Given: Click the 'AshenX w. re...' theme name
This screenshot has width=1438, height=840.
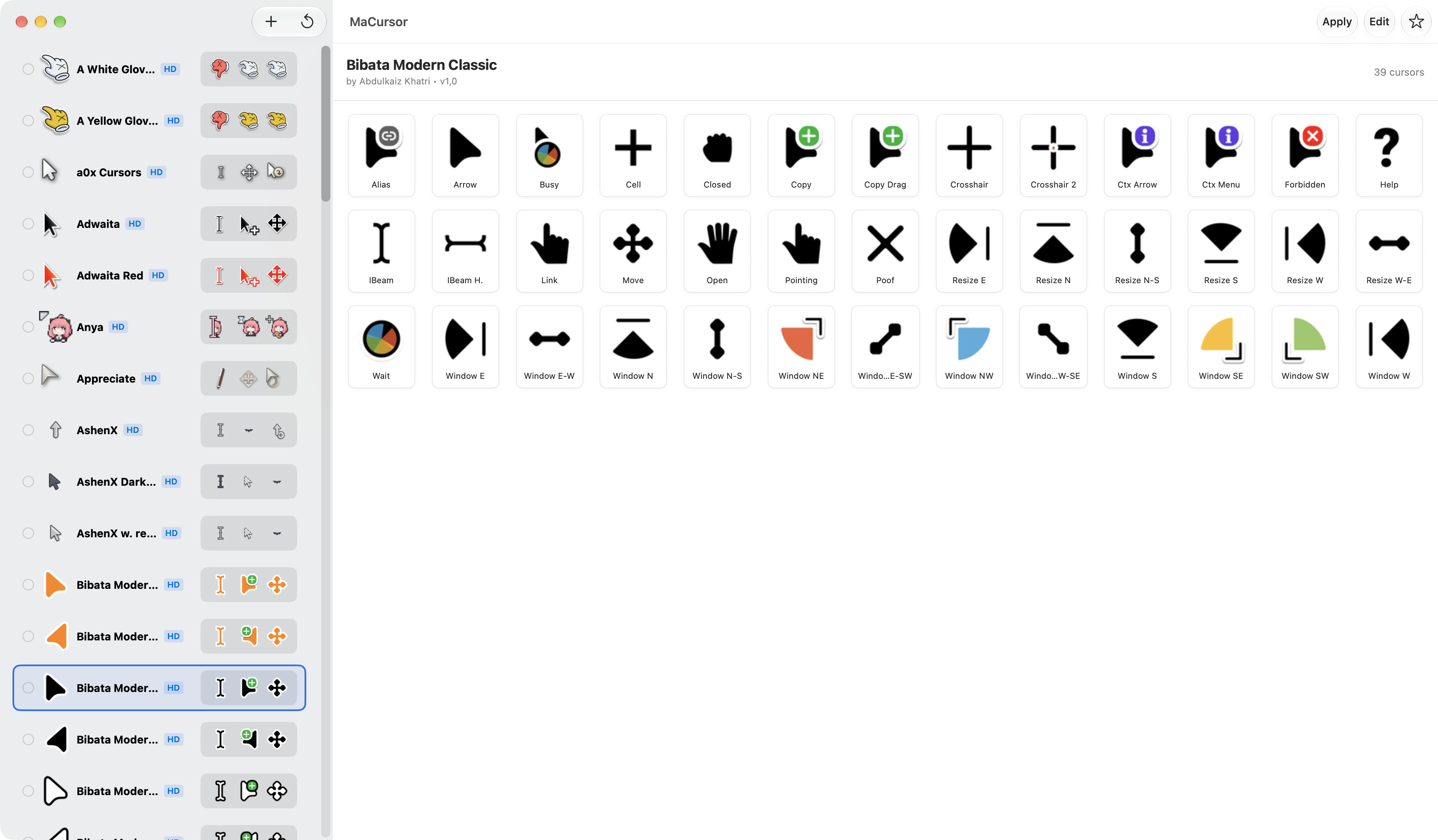Looking at the screenshot, I should [117, 533].
